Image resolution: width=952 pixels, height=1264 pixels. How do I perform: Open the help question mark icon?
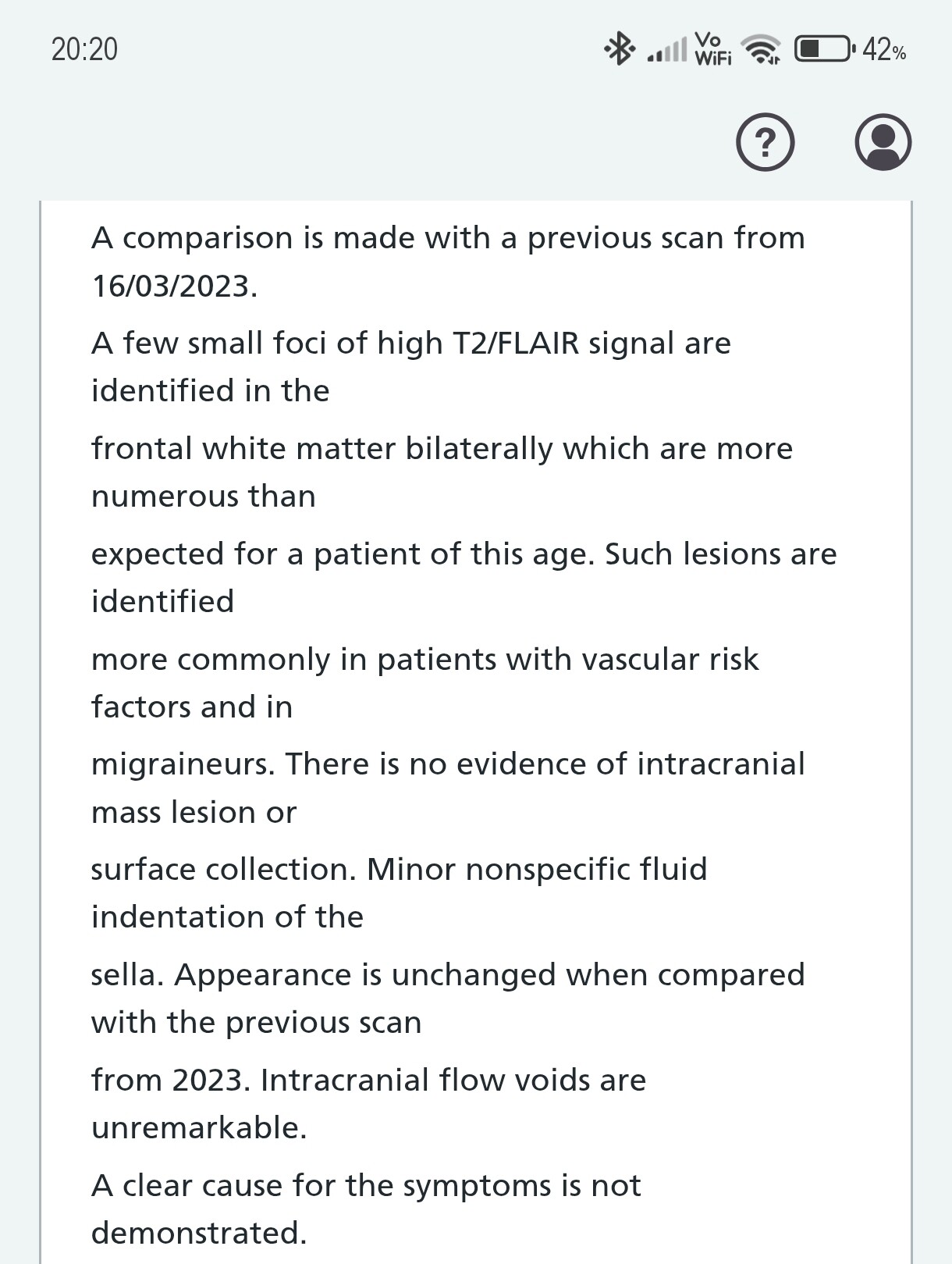[765, 143]
